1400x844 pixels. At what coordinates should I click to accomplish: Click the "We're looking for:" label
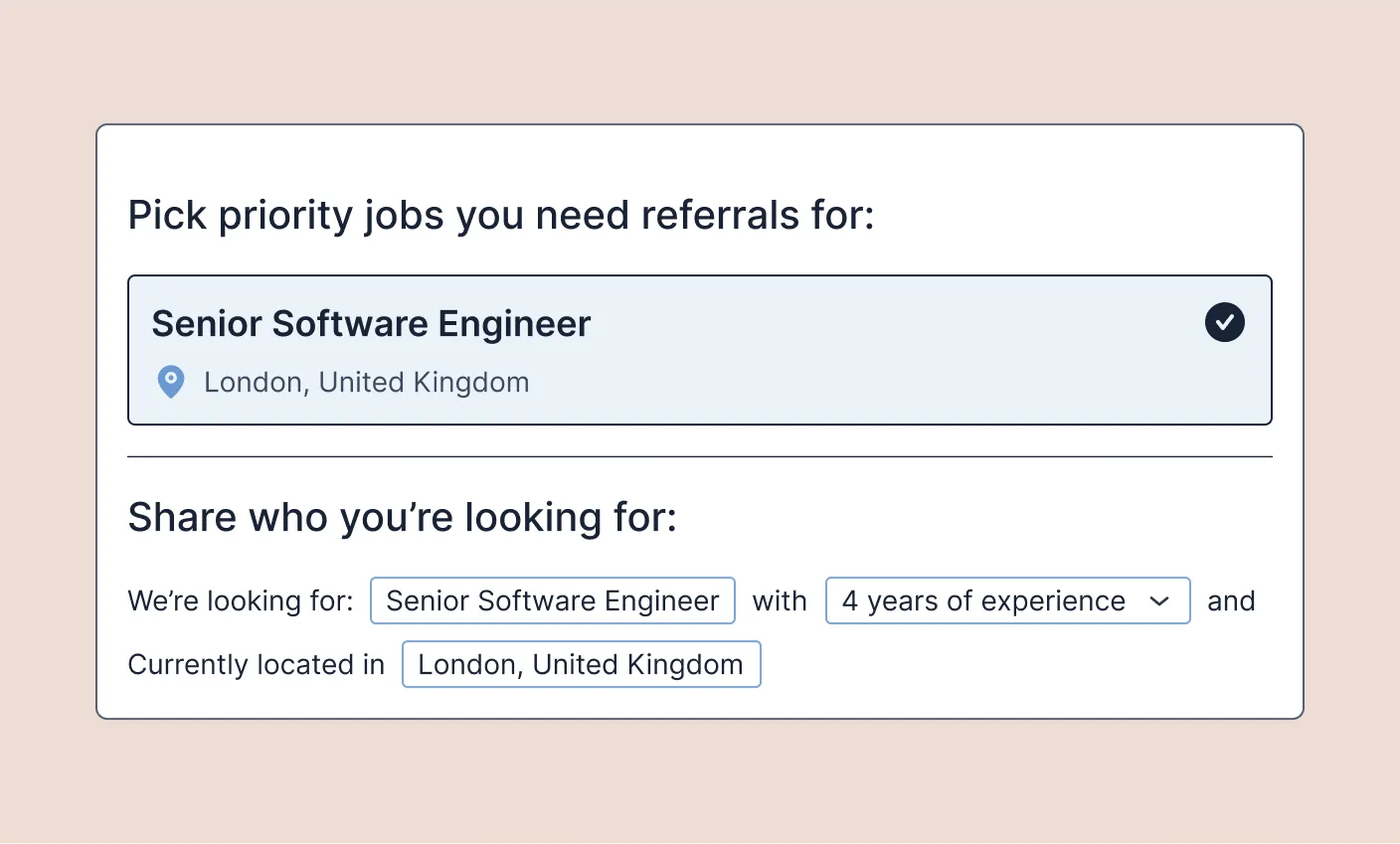tap(241, 601)
